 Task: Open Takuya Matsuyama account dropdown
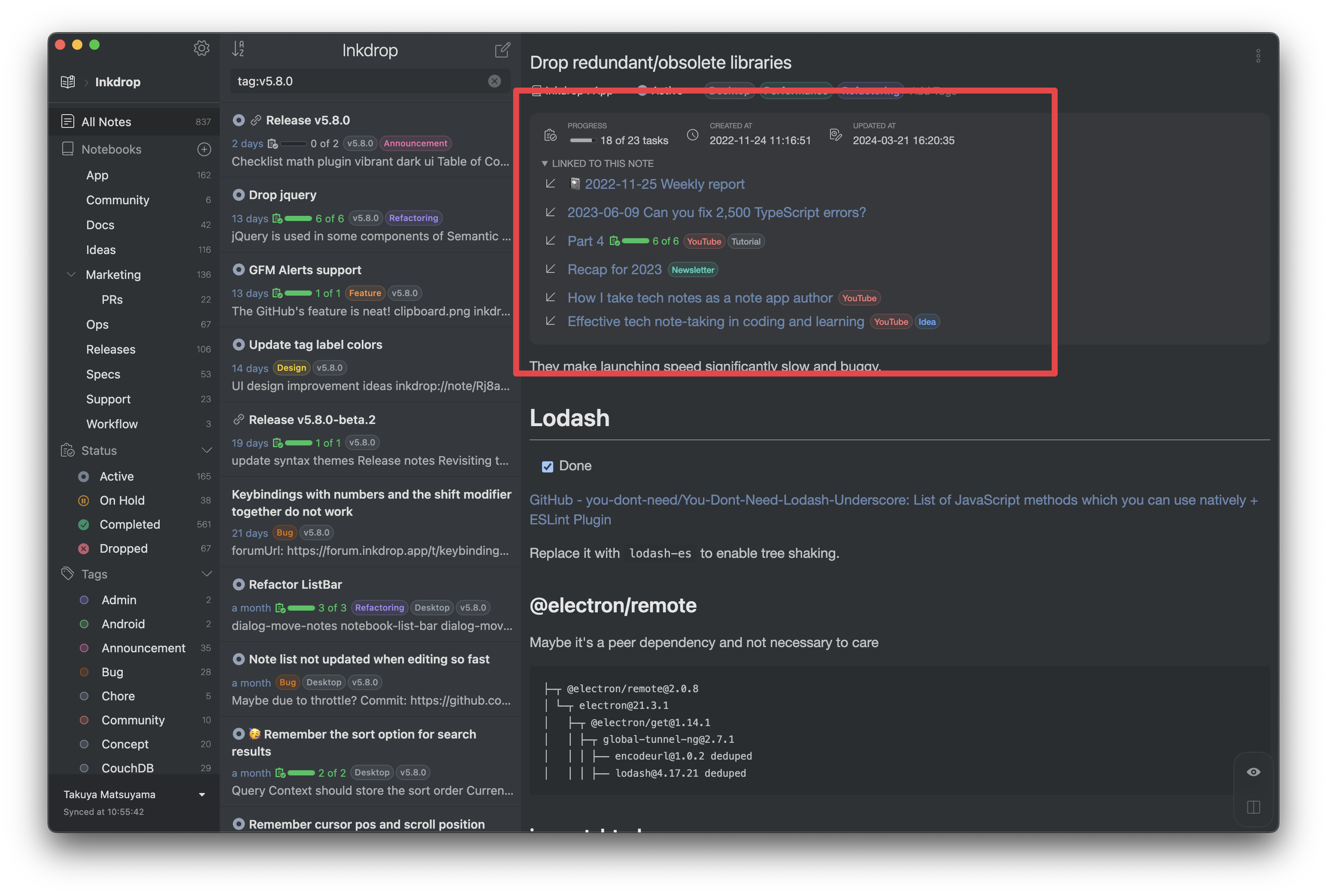(x=202, y=794)
